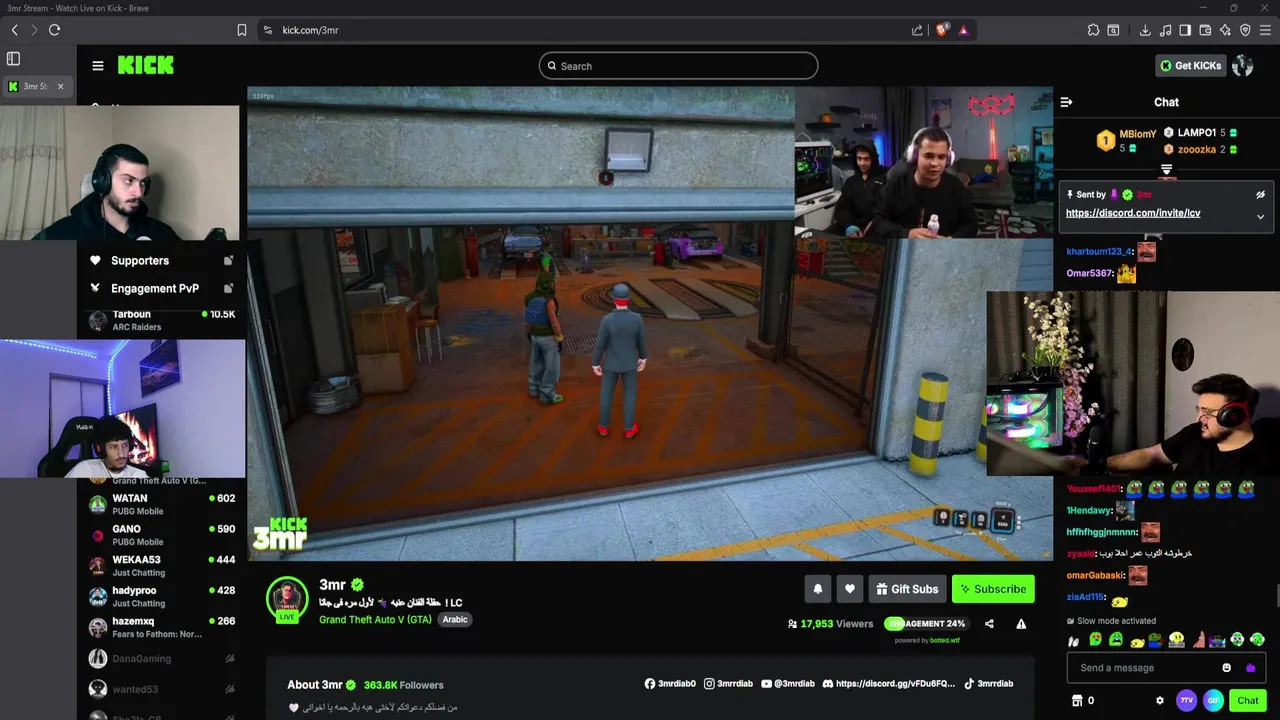
Task: Open hadyproo channel in sidebar
Action: pyautogui.click(x=161, y=597)
